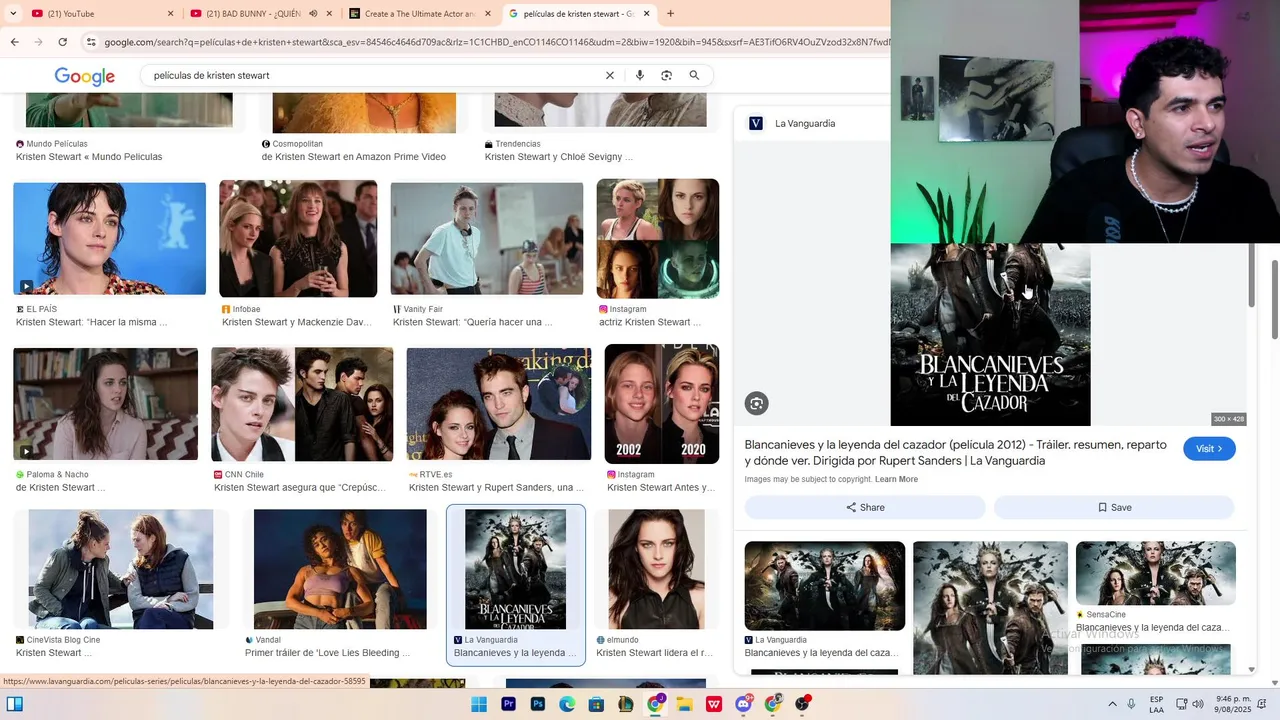1280x720 pixels.
Task: Close the YouTube tab
Action: coord(170,13)
